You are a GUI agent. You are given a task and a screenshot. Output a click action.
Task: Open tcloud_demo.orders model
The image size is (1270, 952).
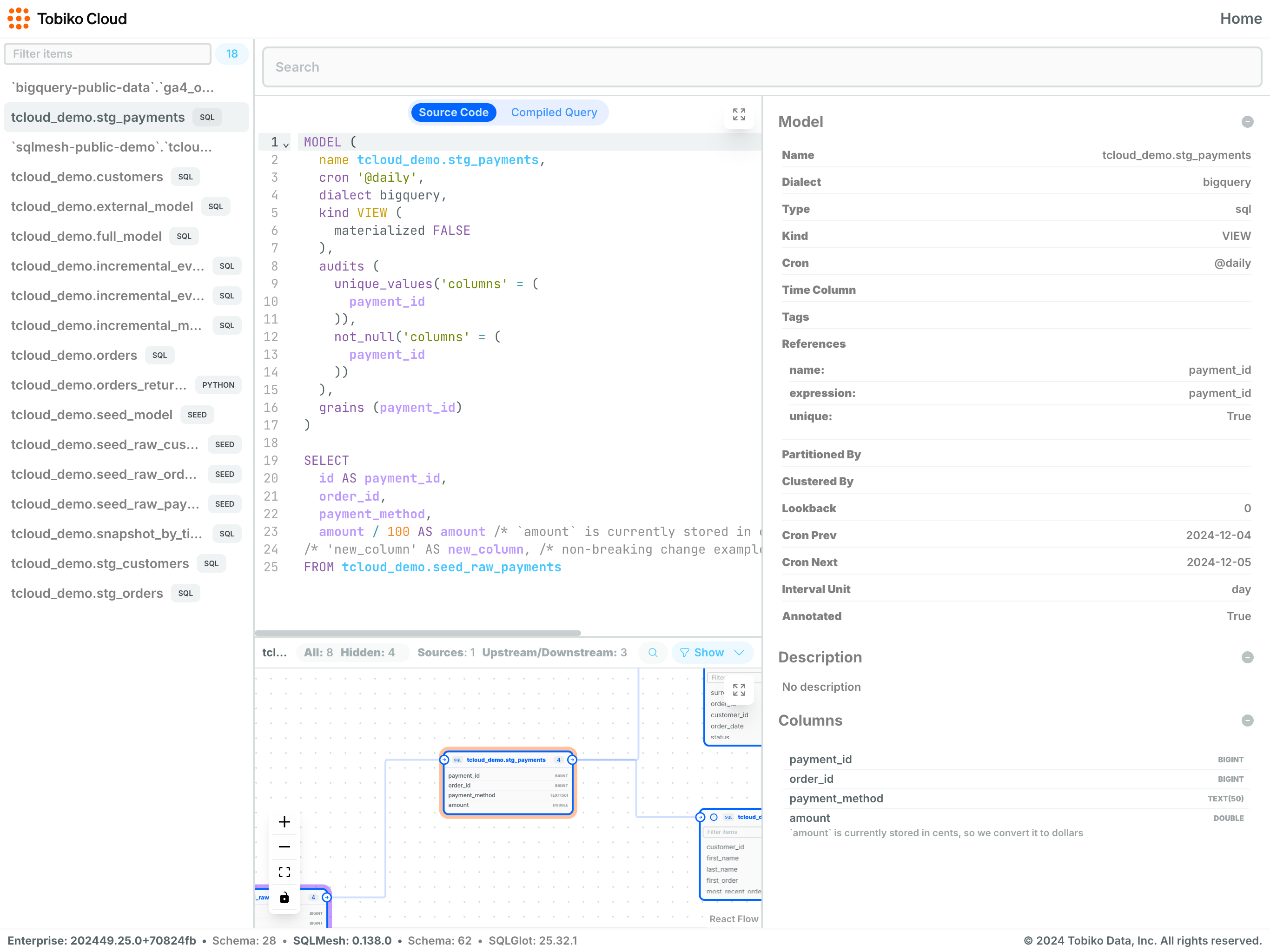coord(126,355)
